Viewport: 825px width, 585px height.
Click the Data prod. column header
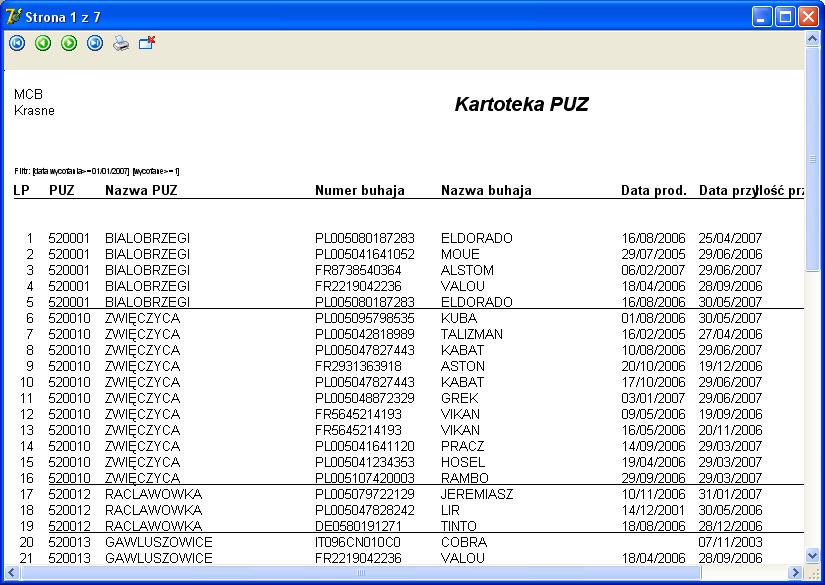[654, 190]
